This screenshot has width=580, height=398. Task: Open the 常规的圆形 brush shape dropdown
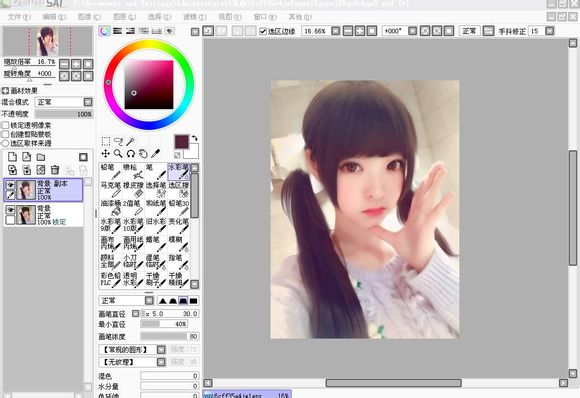click(161, 349)
